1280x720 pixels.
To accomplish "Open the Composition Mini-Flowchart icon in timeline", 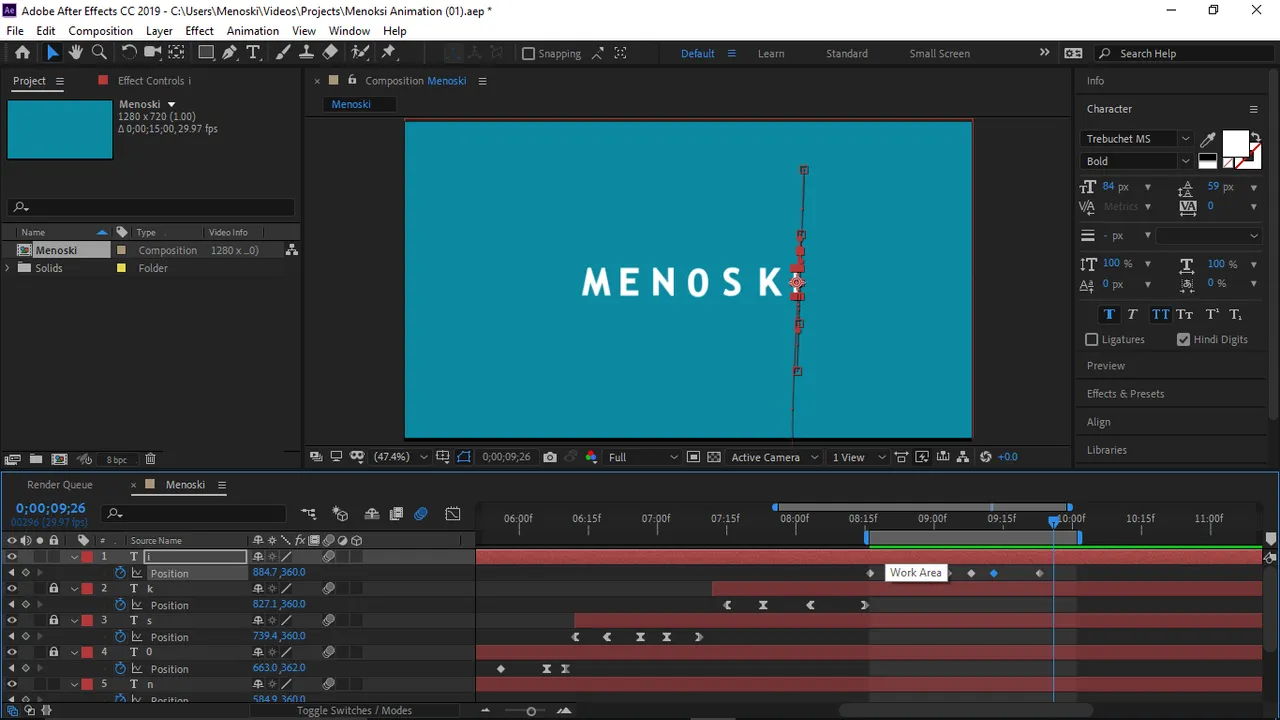I will click(309, 514).
